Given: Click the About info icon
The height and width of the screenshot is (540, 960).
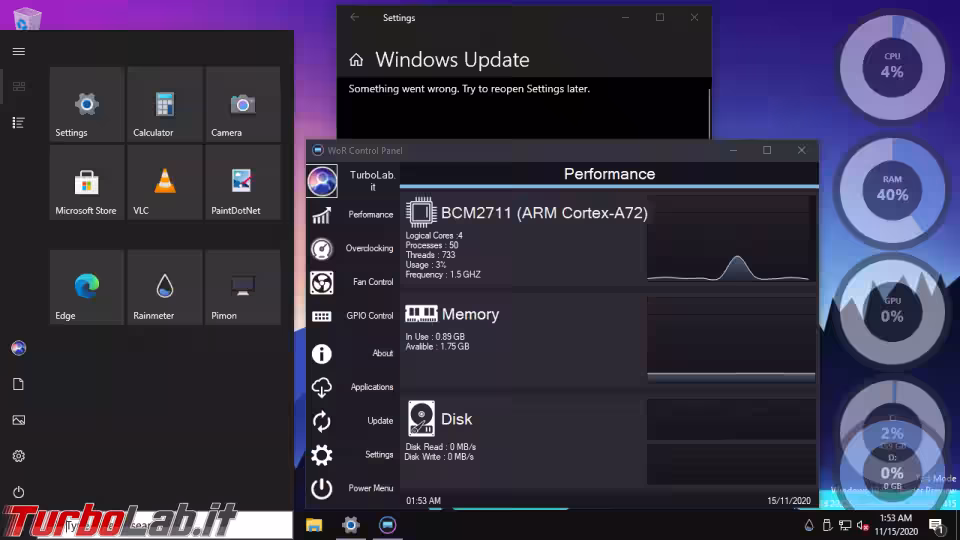Looking at the screenshot, I should click(x=322, y=353).
